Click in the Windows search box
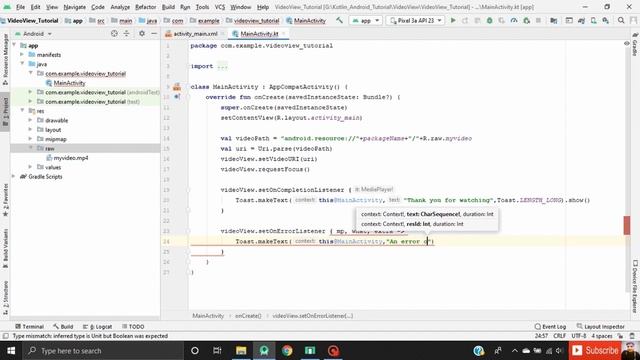Image resolution: width=640 pixels, height=360 pixels. tap(103, 351)
